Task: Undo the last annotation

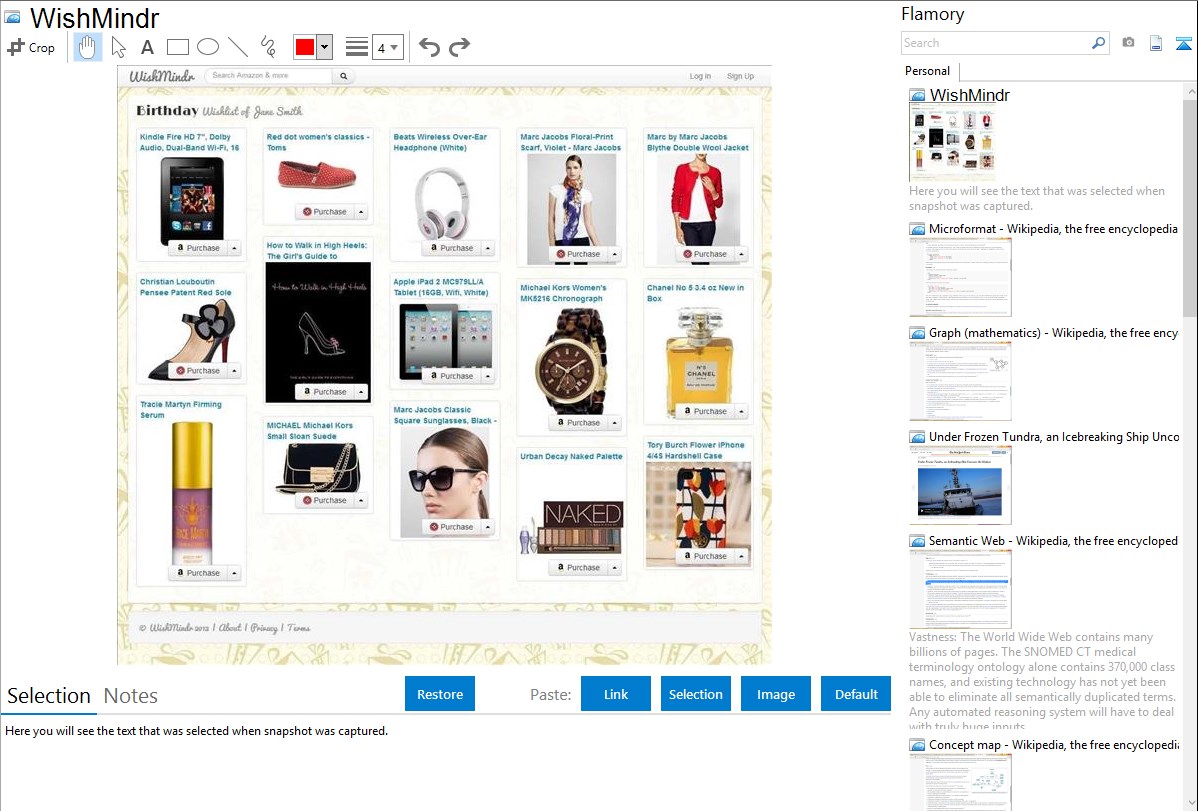Action: [x=429, y=47]
